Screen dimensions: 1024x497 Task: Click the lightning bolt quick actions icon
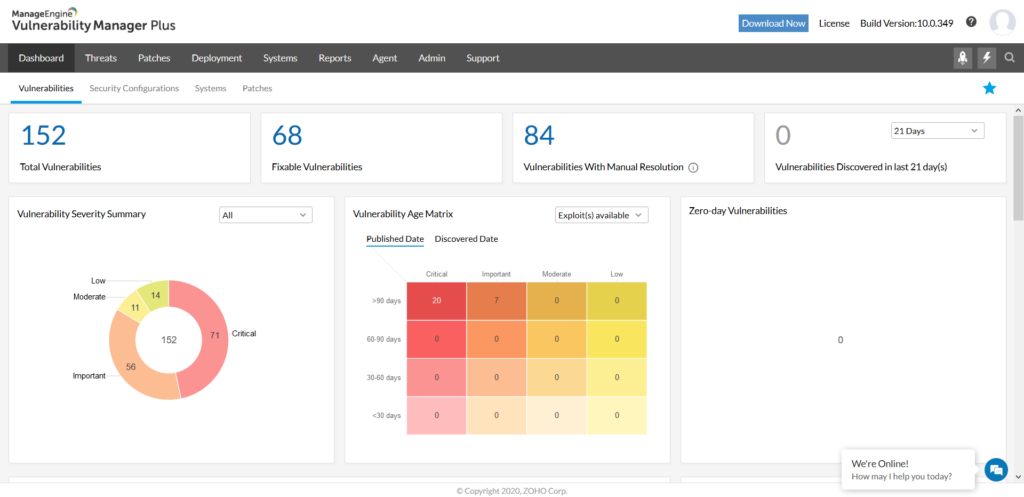[x=987, y=58]
